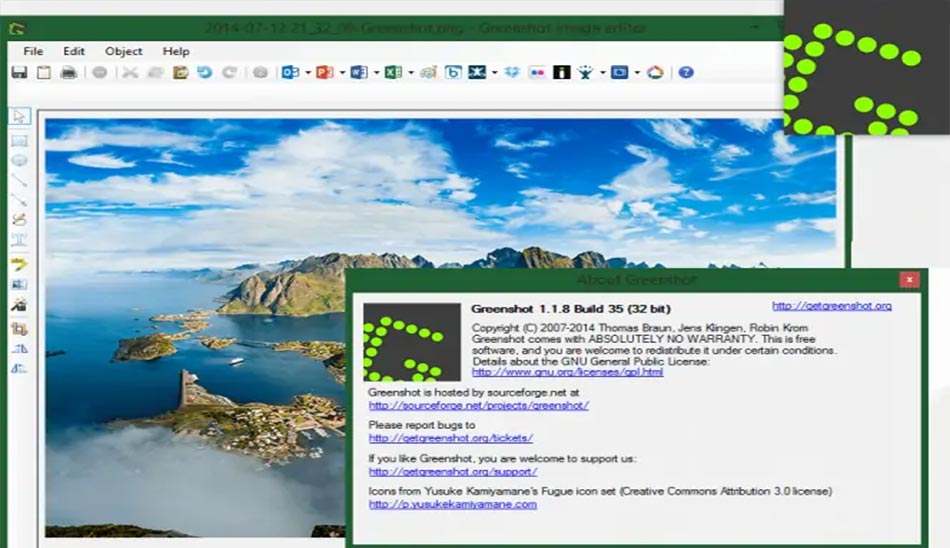The height and width of the screenshot is (548, 950).
Task: Open the Object menu
Action: point(124,52)
